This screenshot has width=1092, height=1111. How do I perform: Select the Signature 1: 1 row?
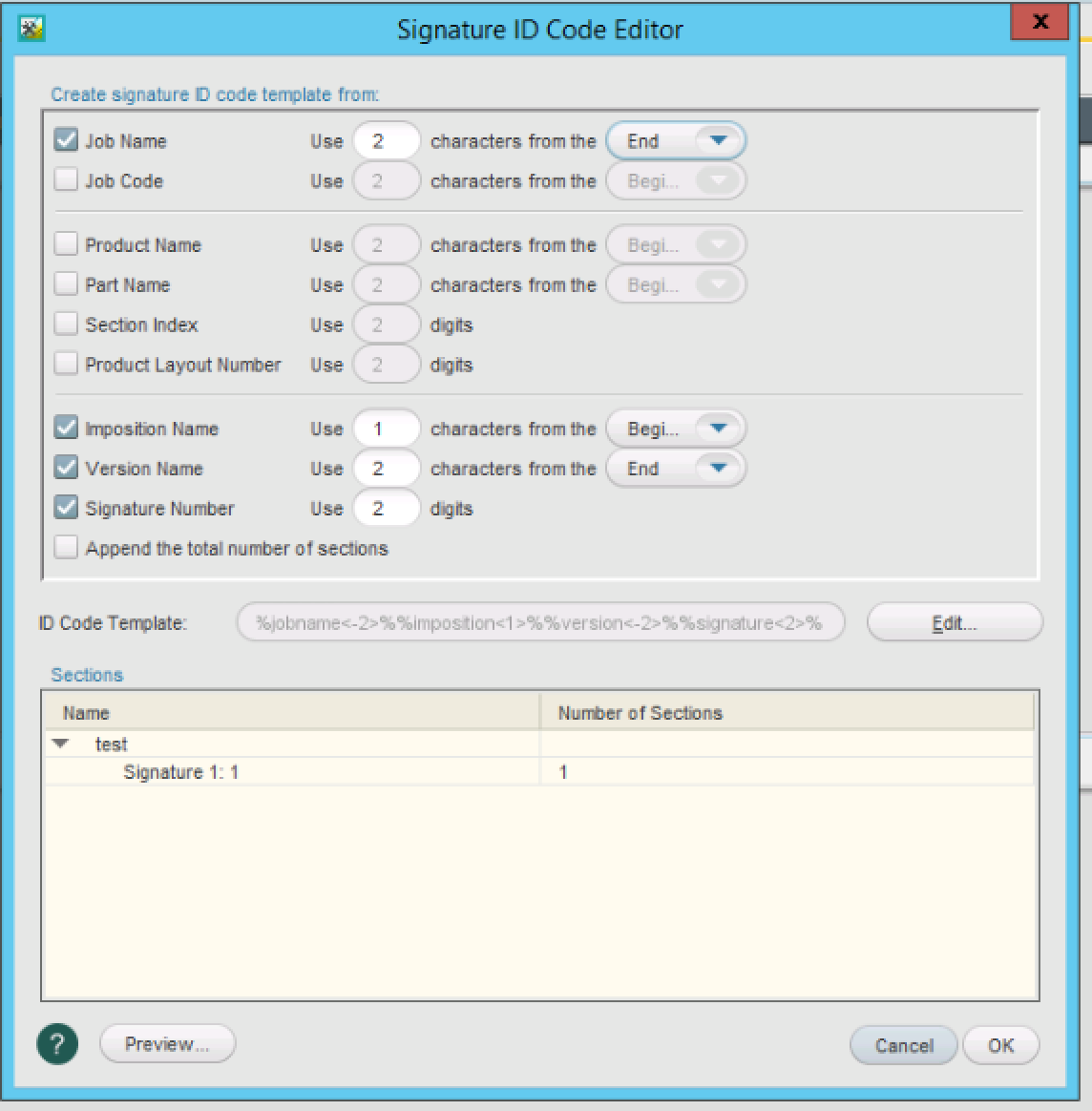click(x=181, y=772)
